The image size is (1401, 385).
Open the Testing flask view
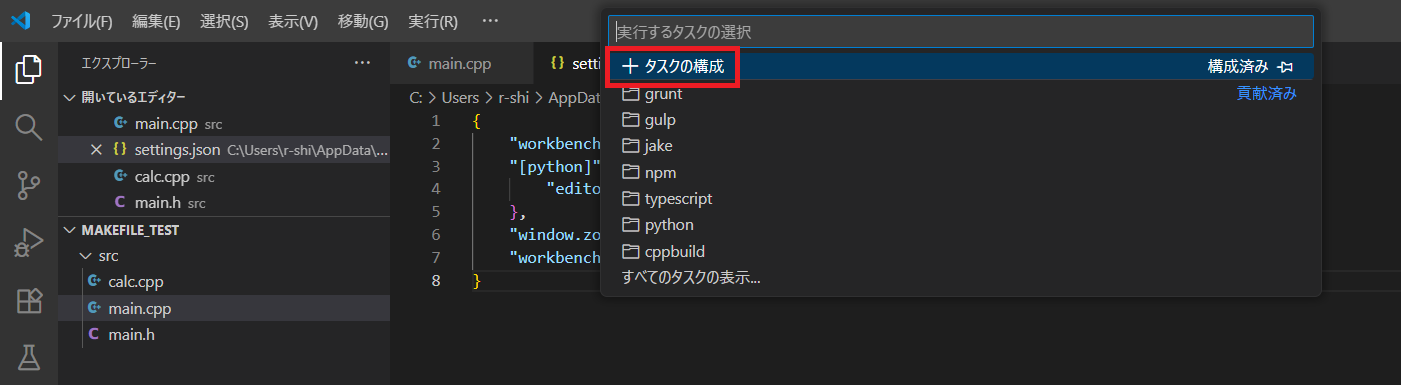(x=29, y=357)
